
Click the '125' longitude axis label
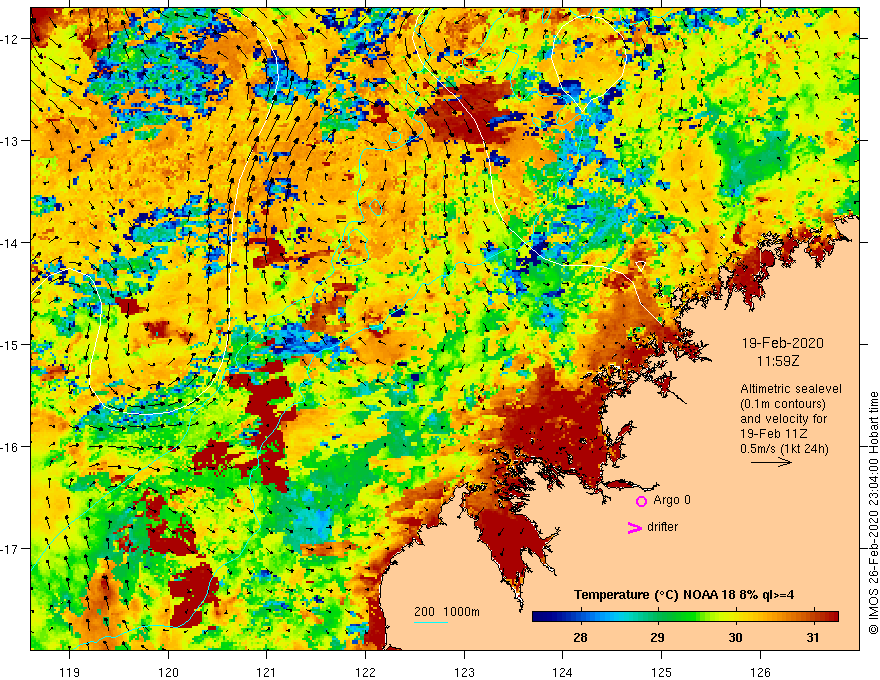tap(662, 672)
